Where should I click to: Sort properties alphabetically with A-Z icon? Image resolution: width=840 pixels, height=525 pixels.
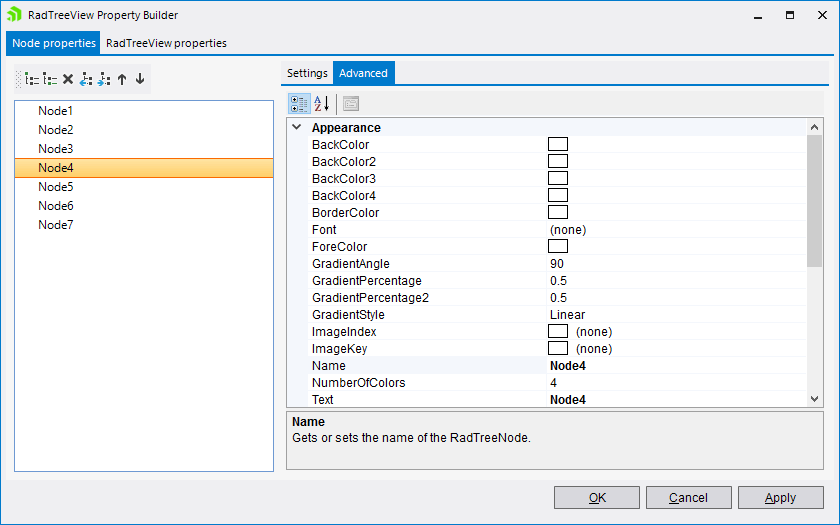pyautogui.click(x=321, y=103)
